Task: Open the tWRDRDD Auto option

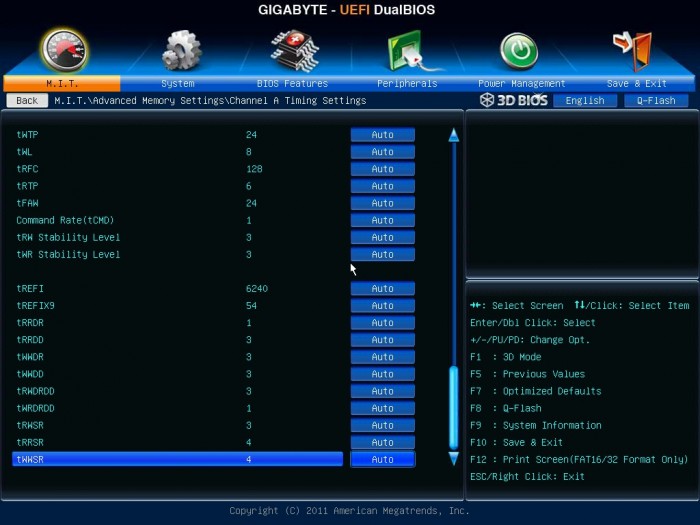Action: coord(383,408)
